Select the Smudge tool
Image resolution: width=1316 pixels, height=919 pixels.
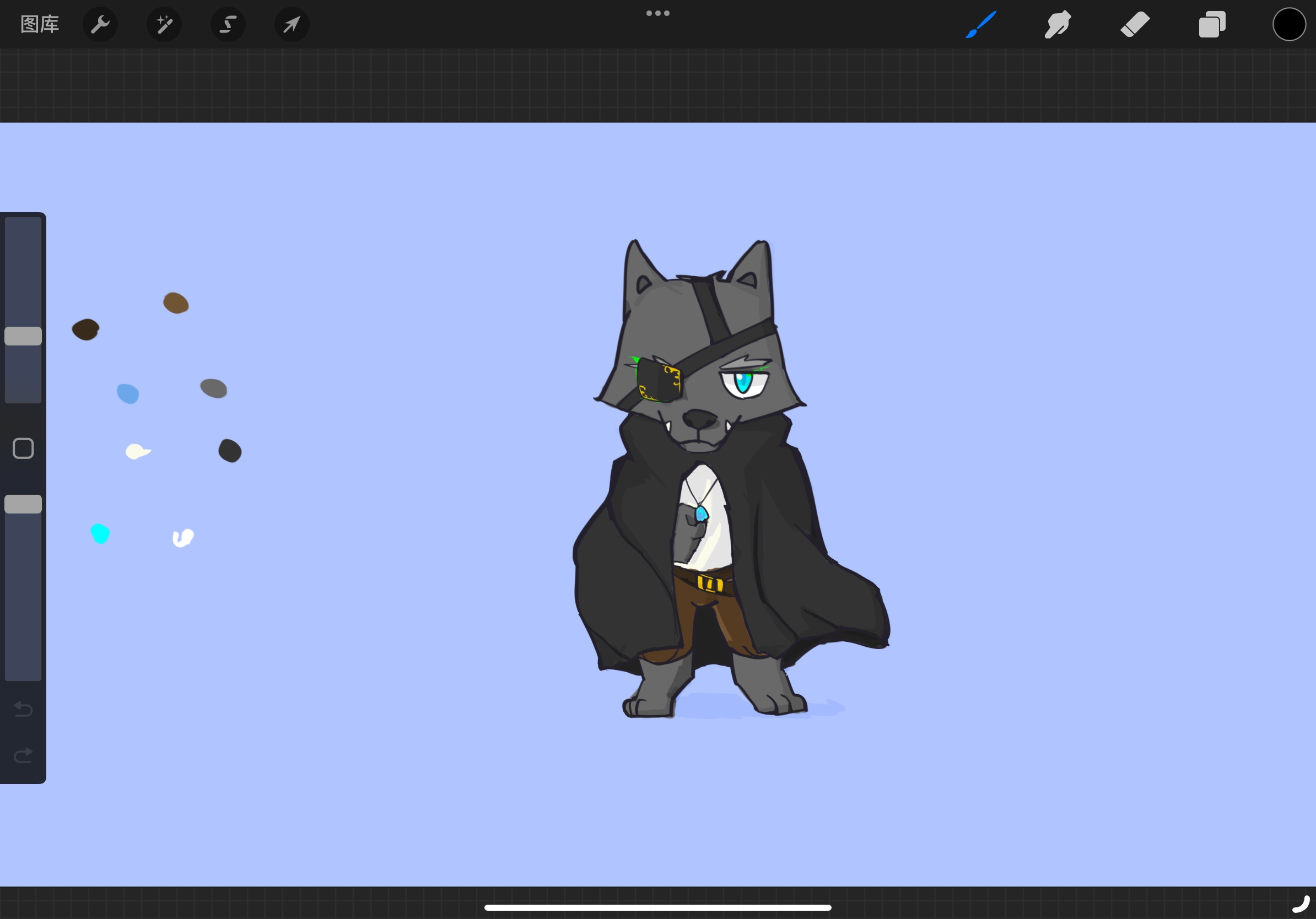tap(1058, 24)
